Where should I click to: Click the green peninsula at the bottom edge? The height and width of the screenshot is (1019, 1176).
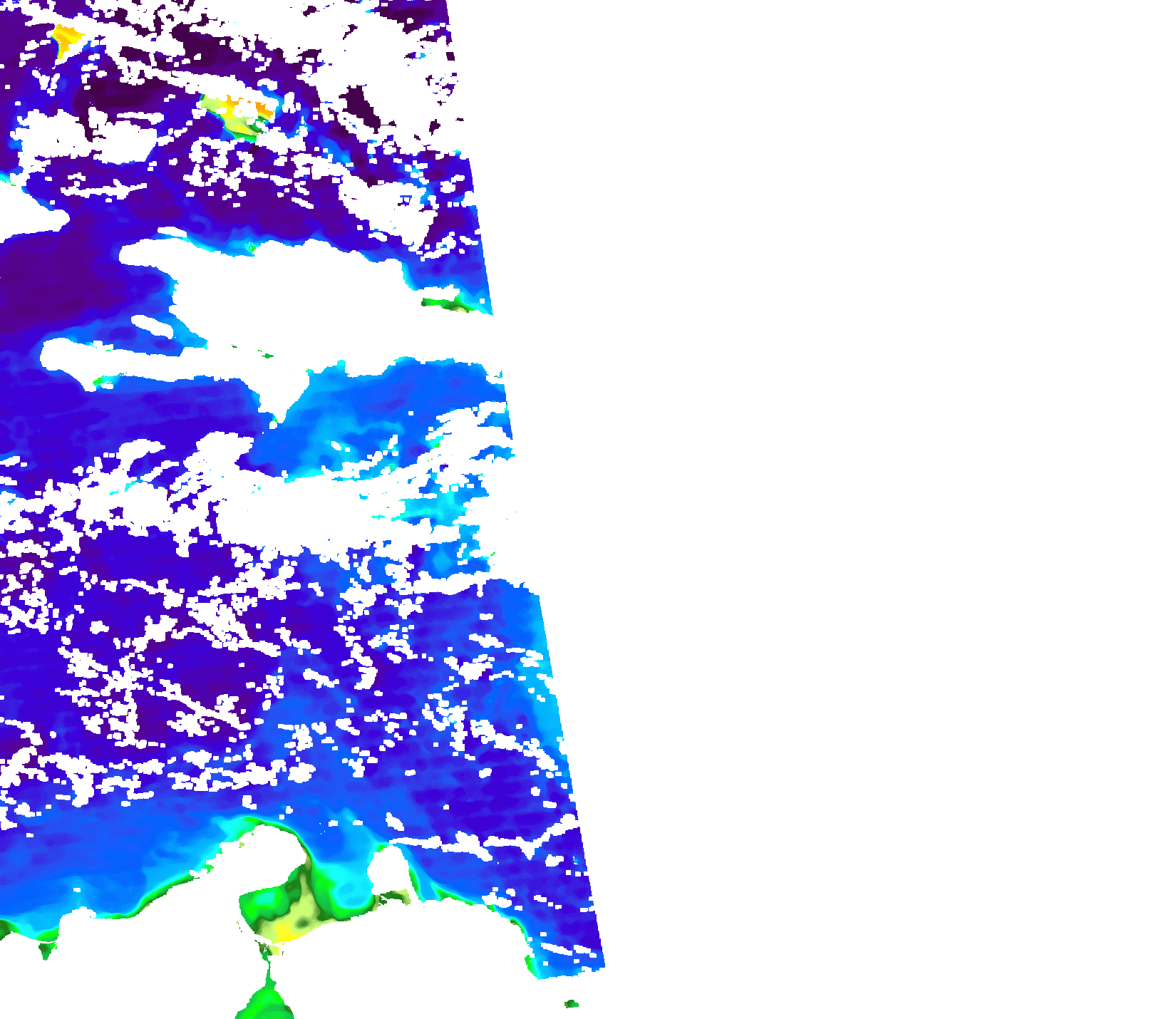click(x=267, y=998)
